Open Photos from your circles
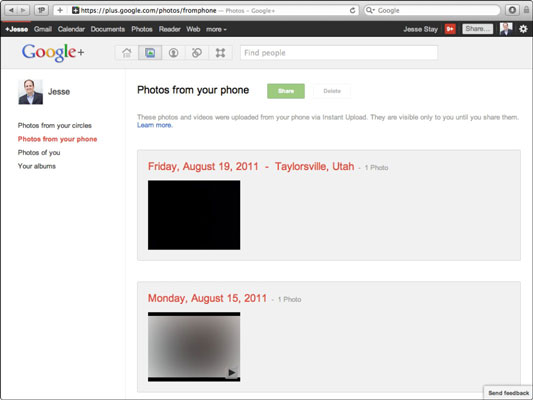The width and height of the screenshot is (533, 400). [x=55, y=125]
